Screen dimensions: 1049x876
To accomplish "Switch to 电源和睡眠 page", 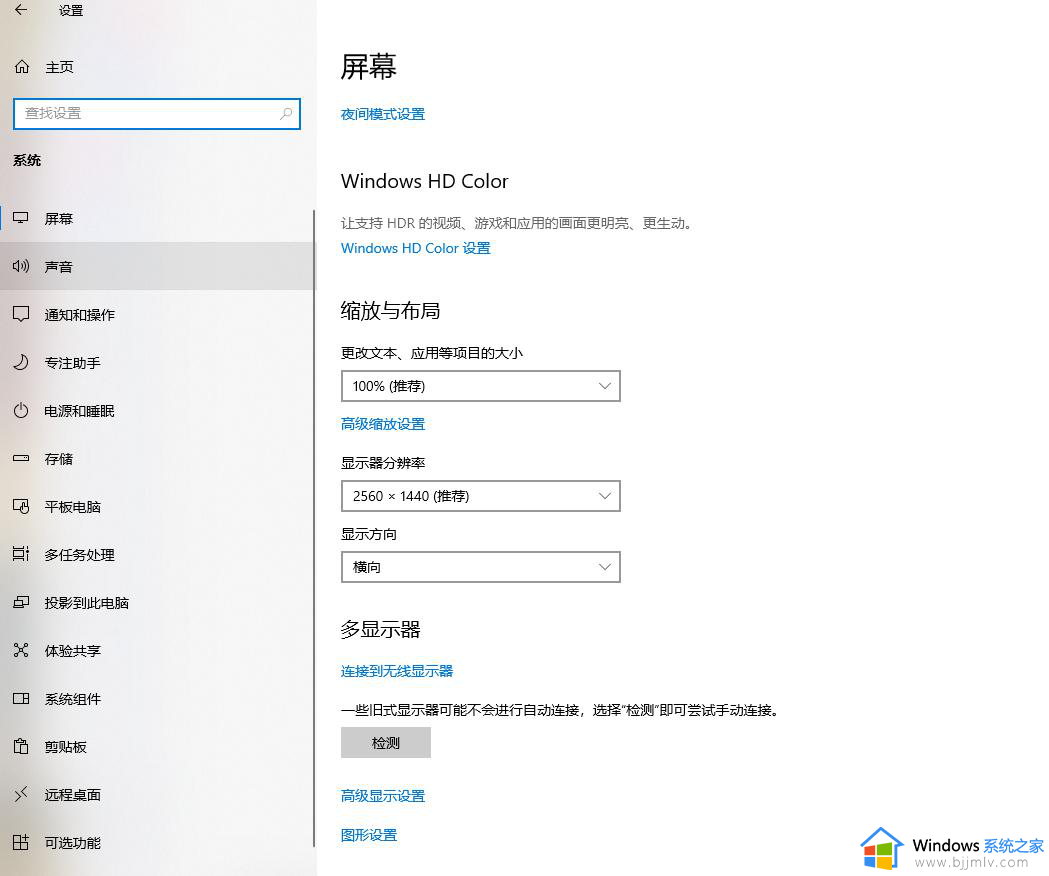I will click(x=157, y=411).
